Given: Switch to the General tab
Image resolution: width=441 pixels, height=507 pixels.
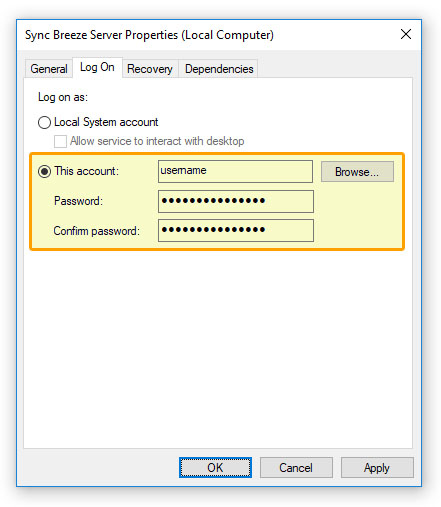Looking at the screenshot, I should (x=49, y=69).
